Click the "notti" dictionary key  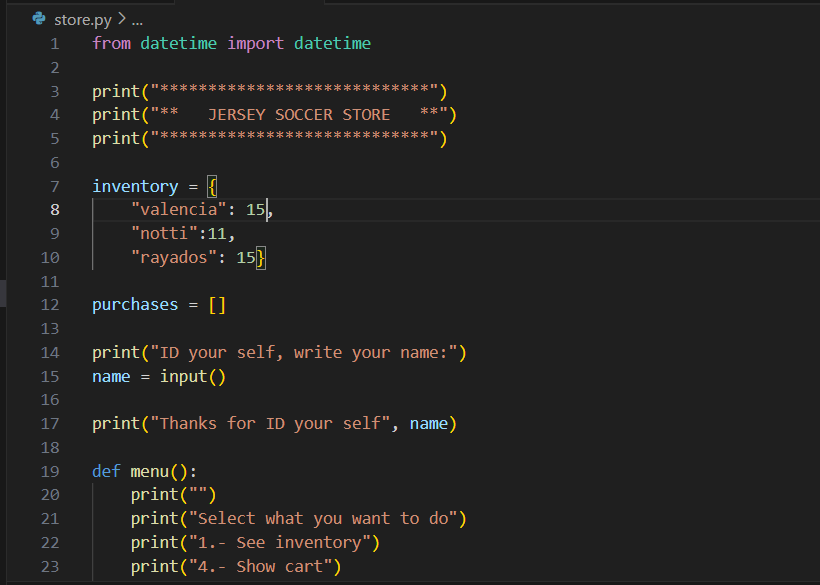(x=164, y=234)
